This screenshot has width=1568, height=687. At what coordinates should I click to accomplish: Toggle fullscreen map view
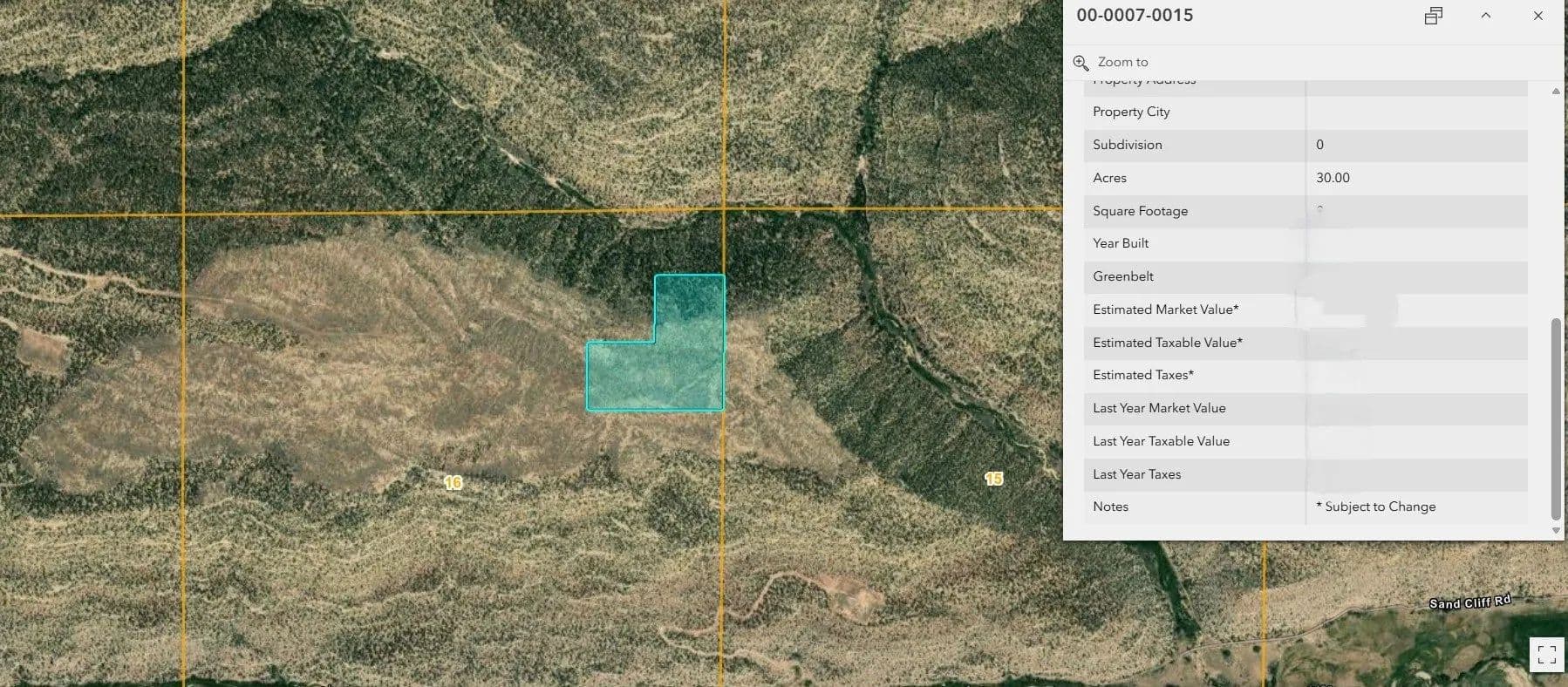coord(1546,654)
